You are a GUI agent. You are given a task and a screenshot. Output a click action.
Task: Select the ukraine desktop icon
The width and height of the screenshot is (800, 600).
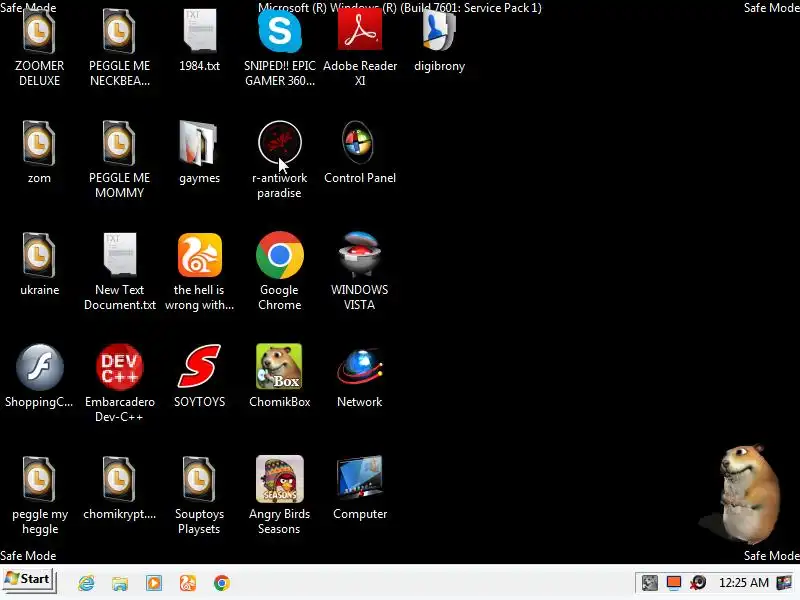pyautogui.click(x=39, y=255)
